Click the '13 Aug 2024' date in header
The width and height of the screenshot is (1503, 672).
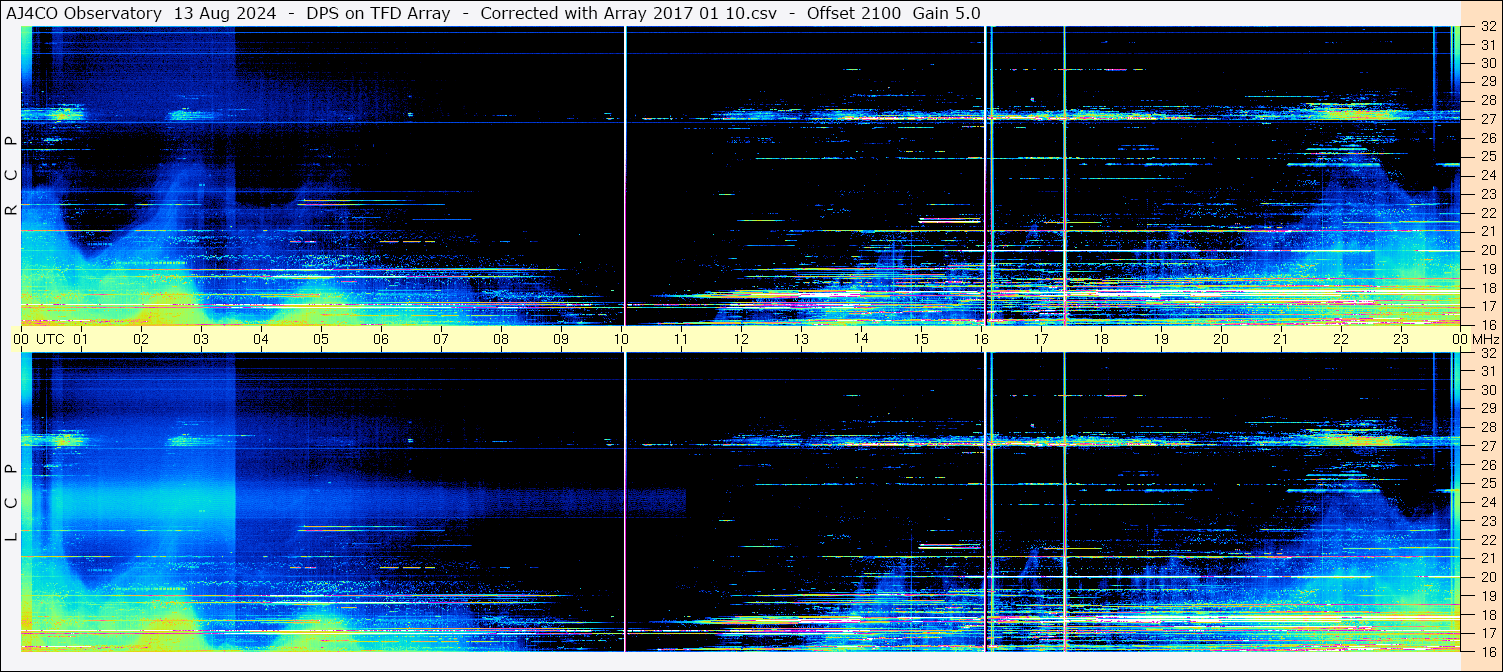pyautogui.click(x=225, y=14)
